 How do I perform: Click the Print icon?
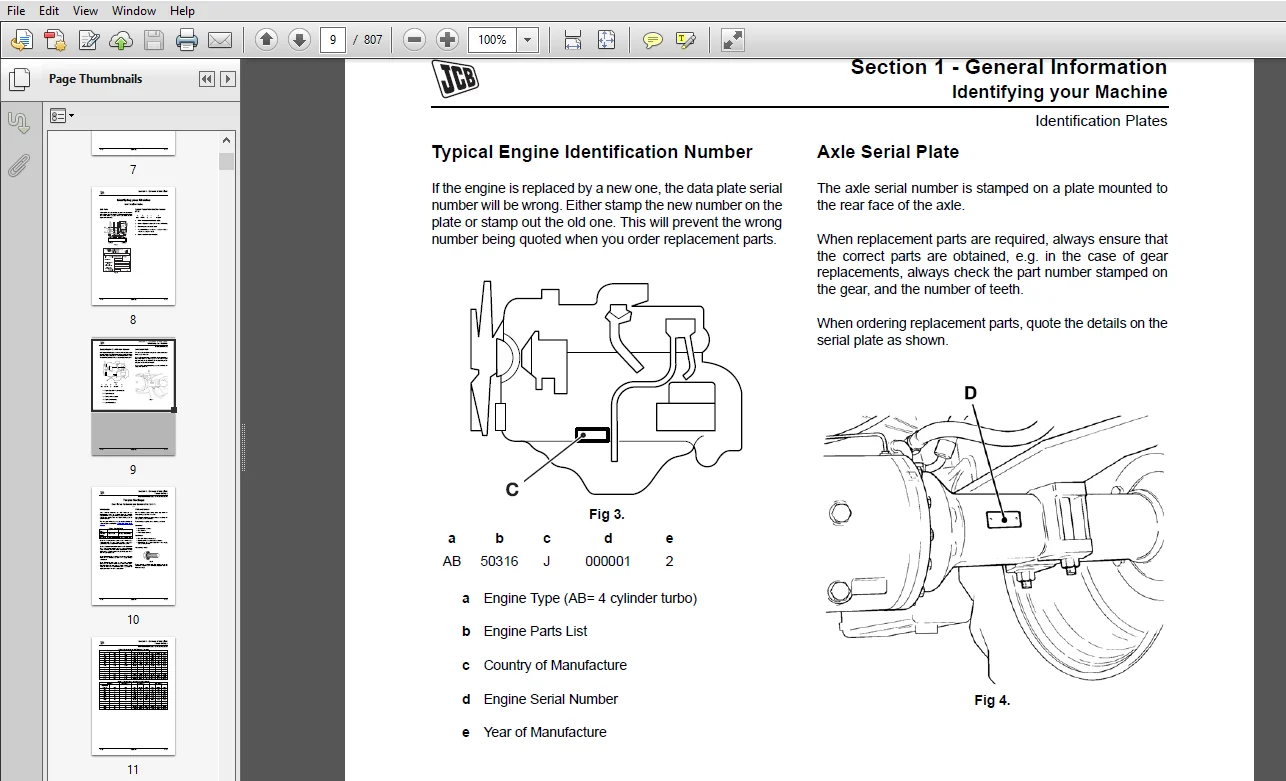pos(187,40)
